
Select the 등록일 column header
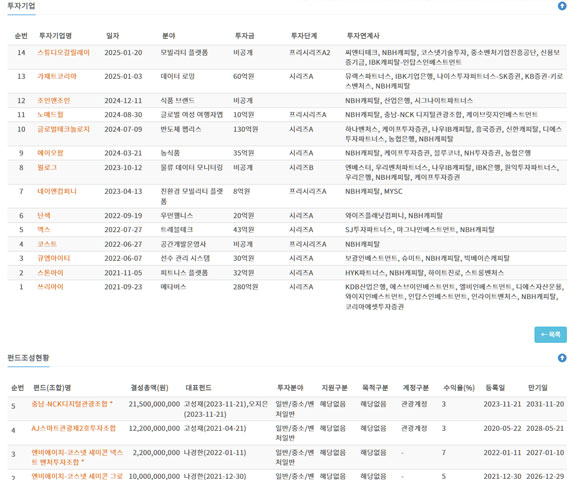coord(495,388)
